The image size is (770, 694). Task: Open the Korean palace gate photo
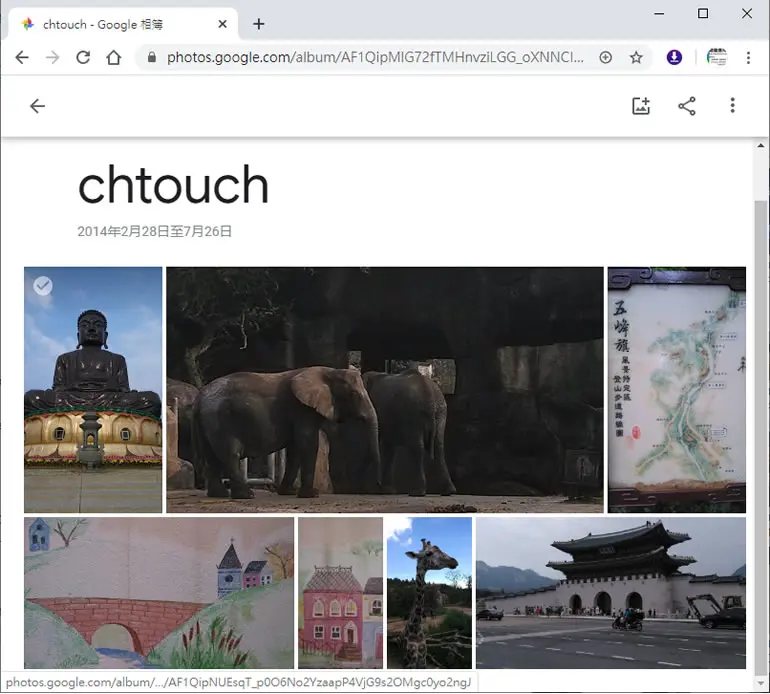(x=610, y=593)
